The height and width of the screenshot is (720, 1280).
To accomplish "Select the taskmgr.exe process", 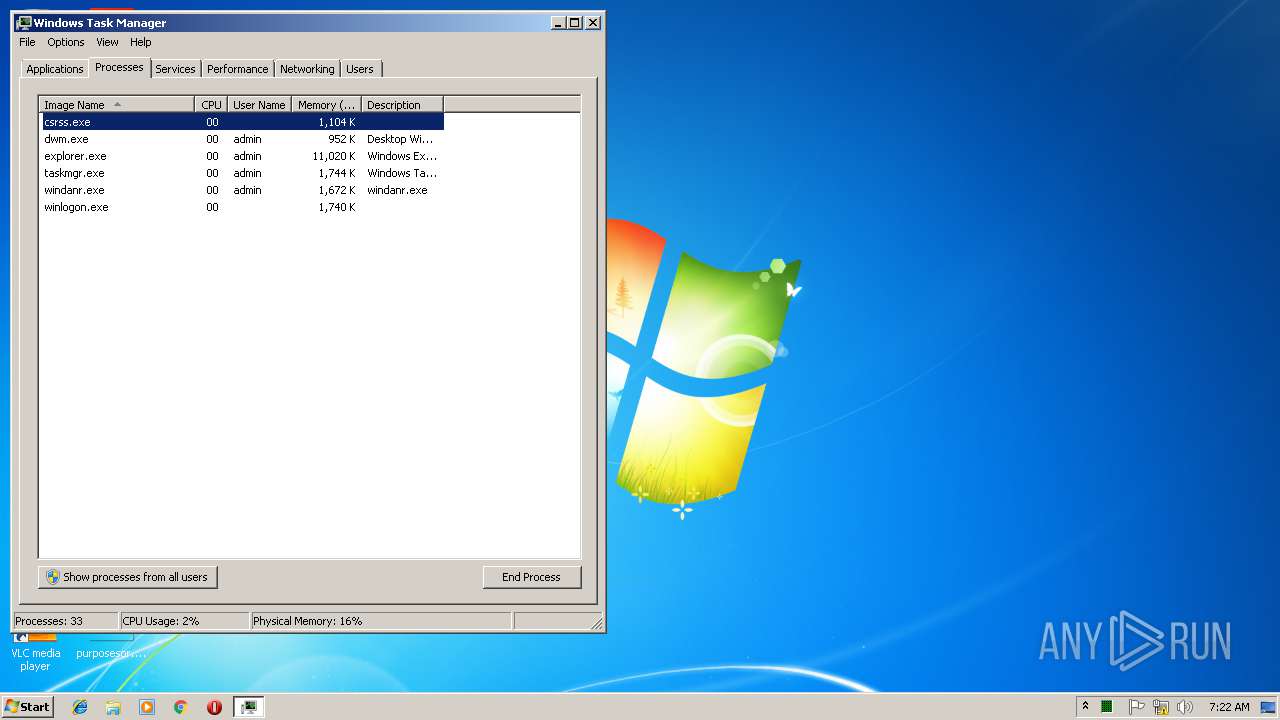I will tap(74, 173).
